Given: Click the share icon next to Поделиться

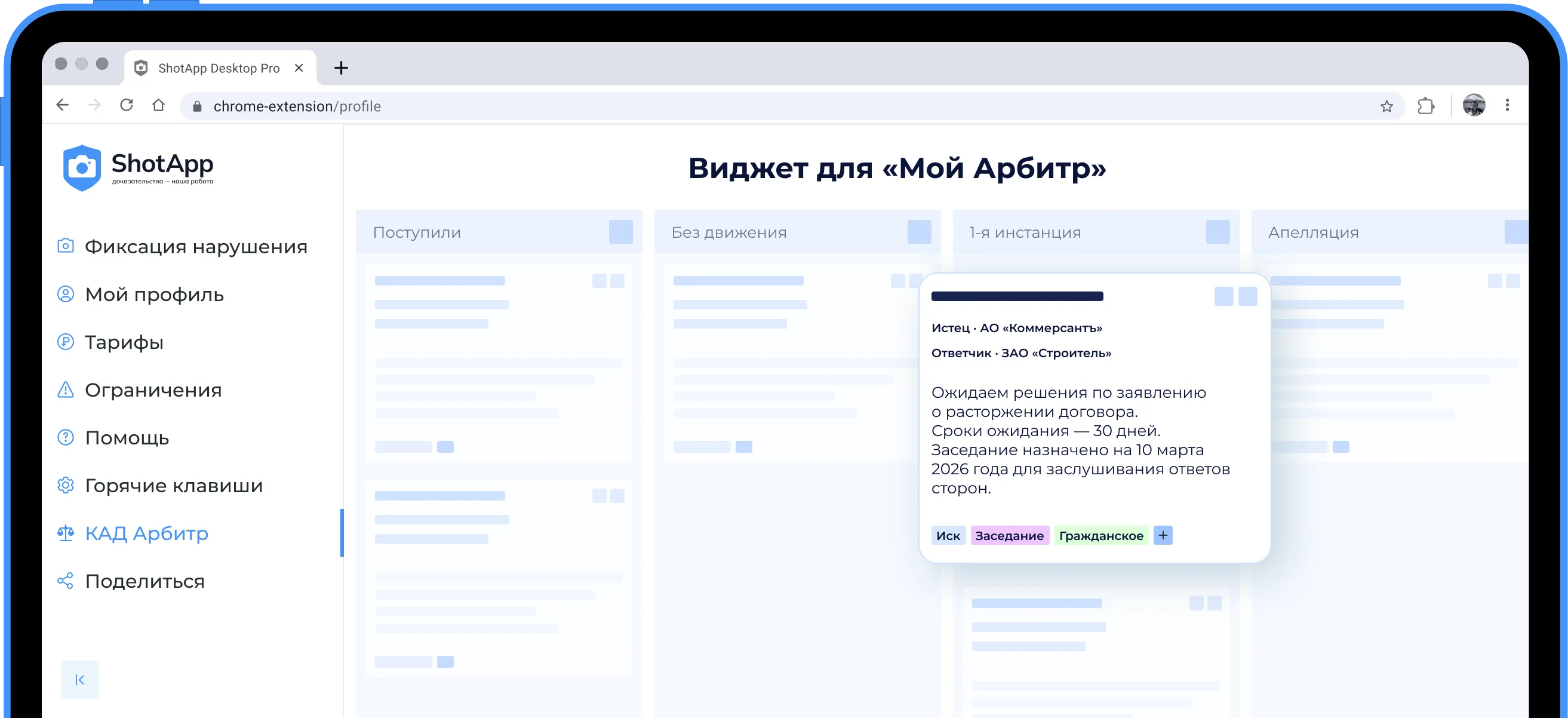Looking at the screenshot, I should coord(65,581).
